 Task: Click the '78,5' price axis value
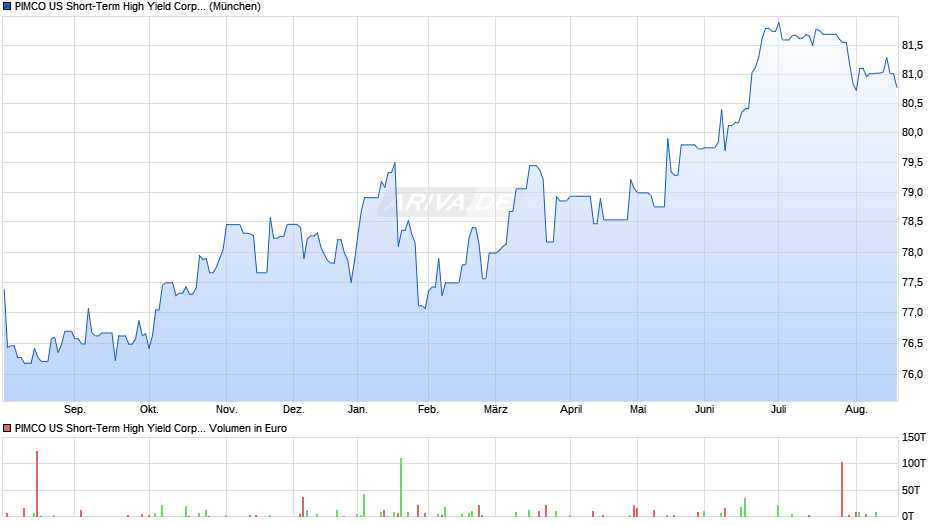click(912, 222)
